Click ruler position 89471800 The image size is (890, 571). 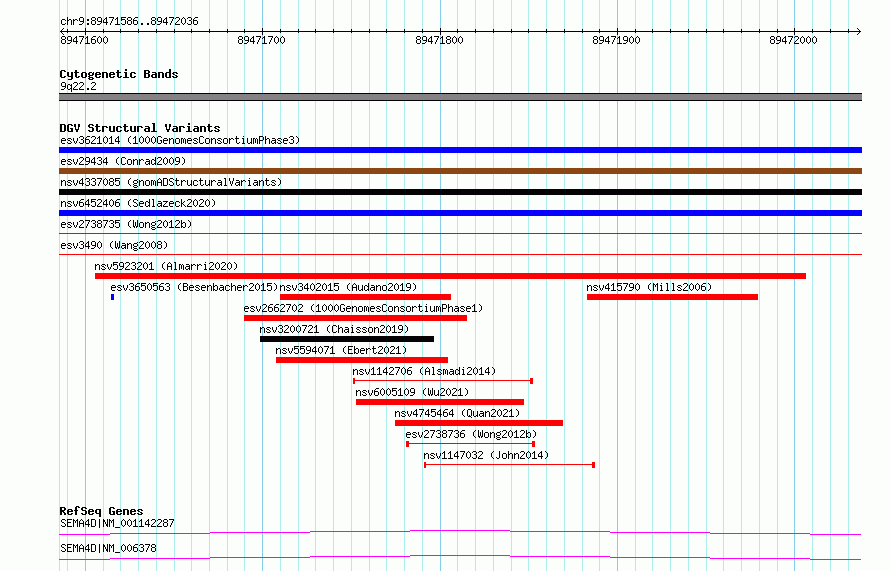(x=439, y=40)
